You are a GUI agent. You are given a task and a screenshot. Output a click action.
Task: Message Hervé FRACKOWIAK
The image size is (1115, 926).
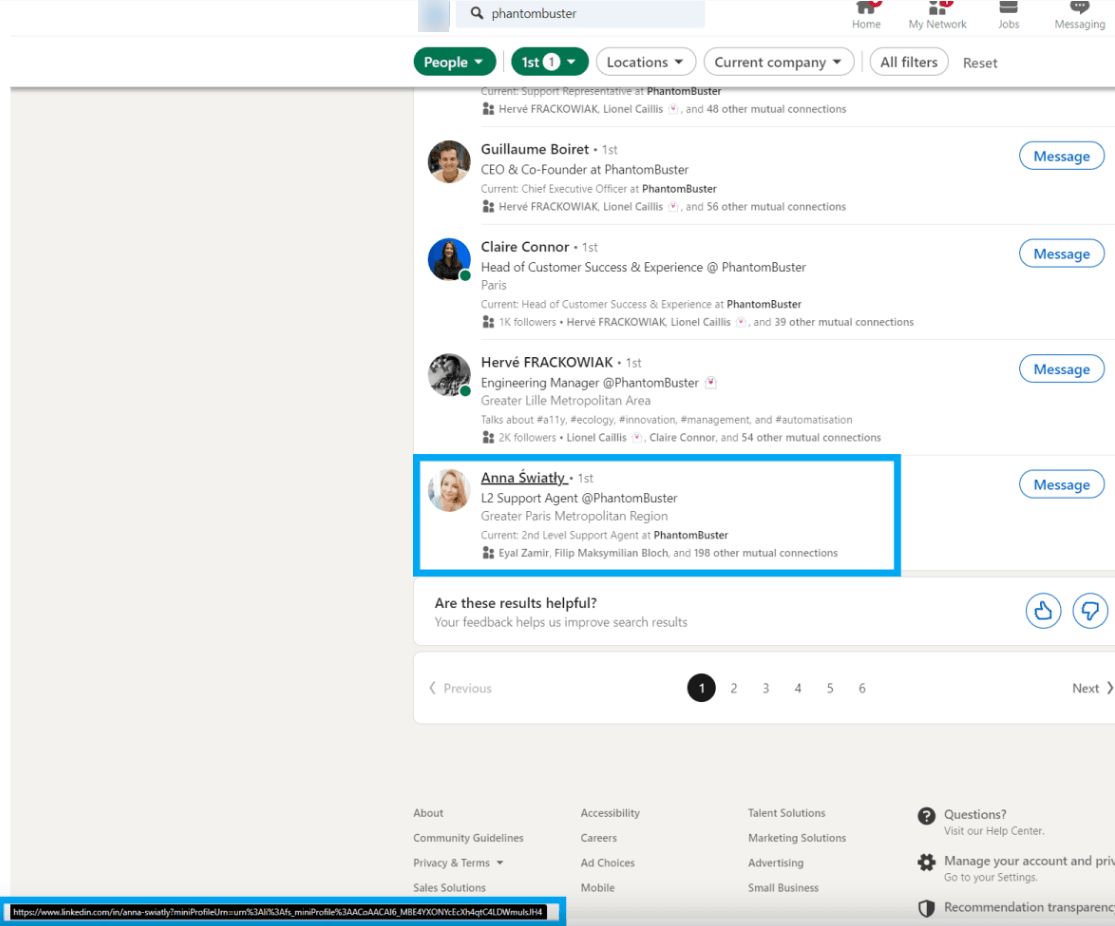(x=1061, y=369)
